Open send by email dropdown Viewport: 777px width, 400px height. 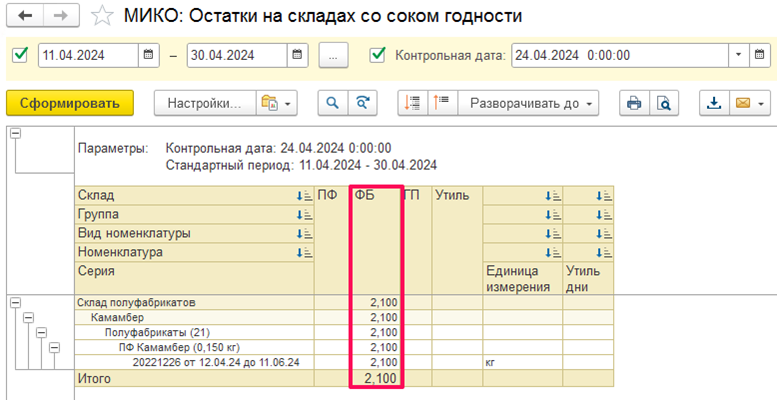(x=749, y=103)
